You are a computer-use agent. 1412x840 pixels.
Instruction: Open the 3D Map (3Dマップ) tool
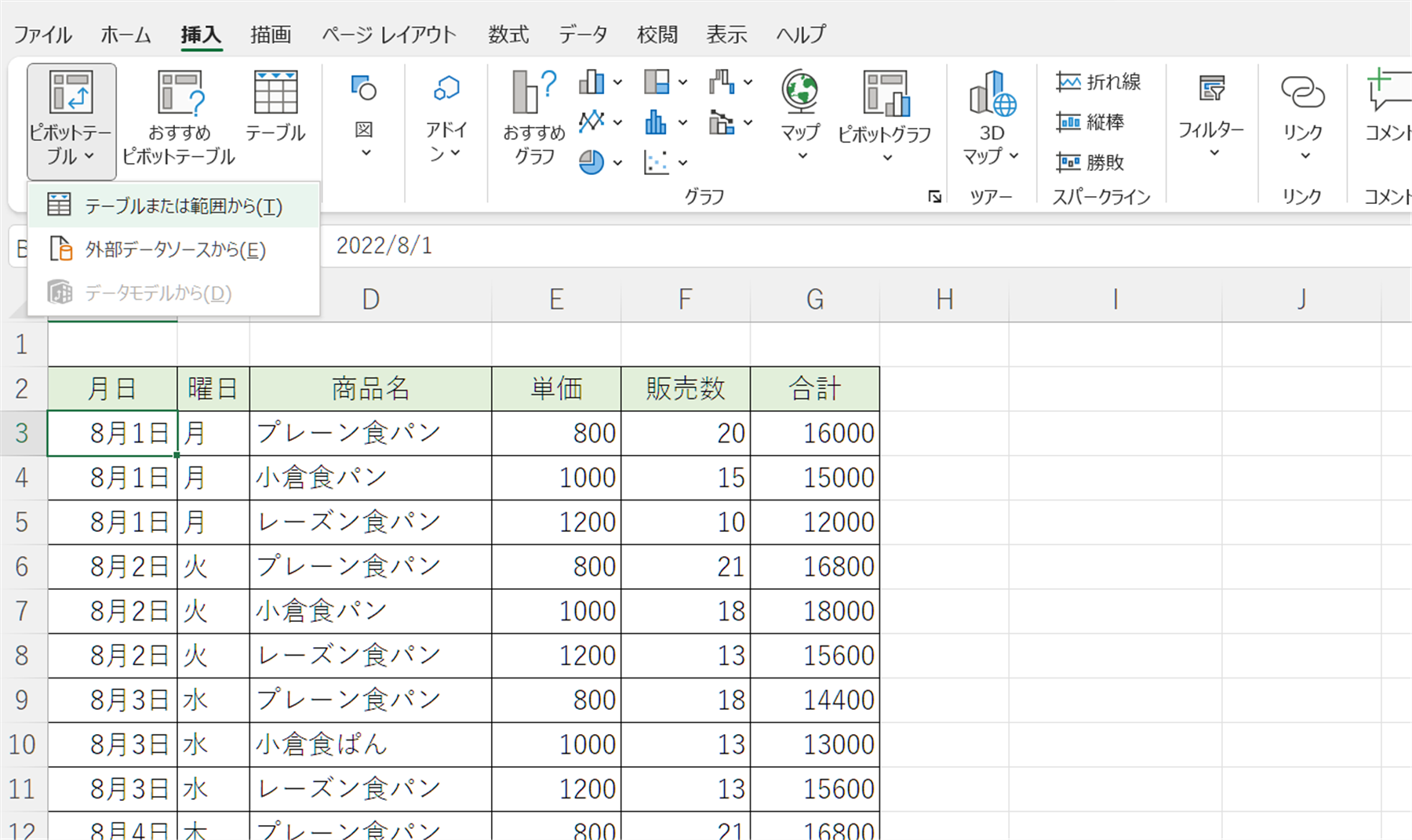pyautogui.click(x=992, y=94)
